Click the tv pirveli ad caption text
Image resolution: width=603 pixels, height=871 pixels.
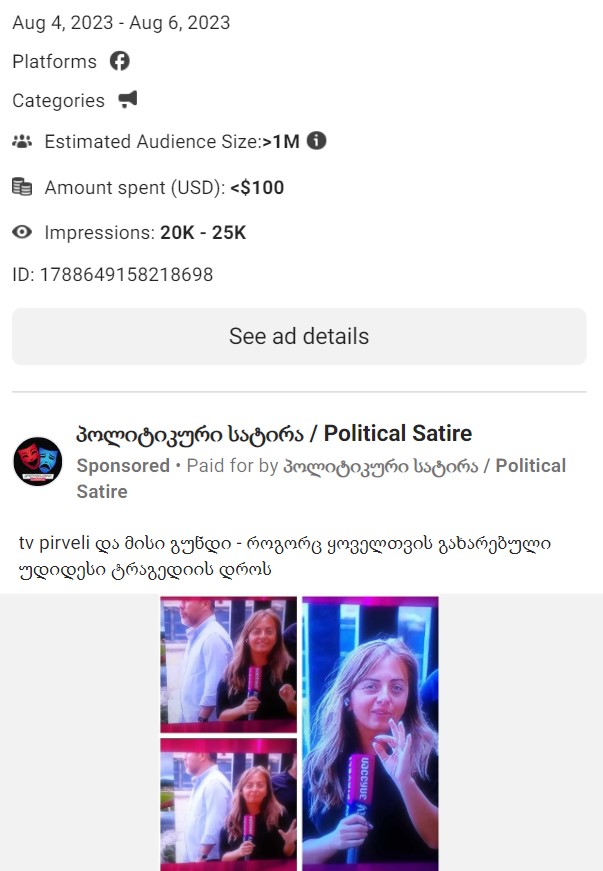(285, 555)
